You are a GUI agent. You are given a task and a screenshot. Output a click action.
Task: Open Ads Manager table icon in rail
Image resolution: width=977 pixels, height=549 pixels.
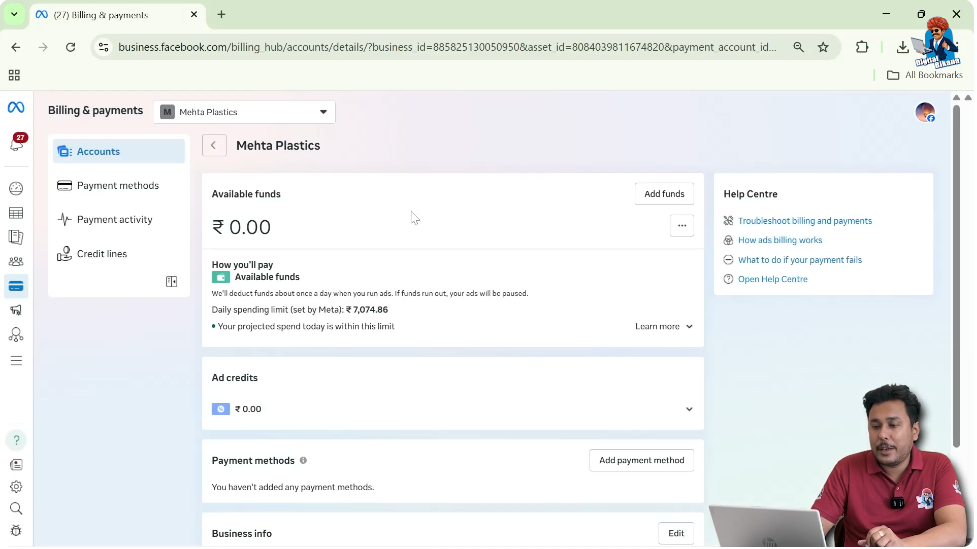point(16,213)
